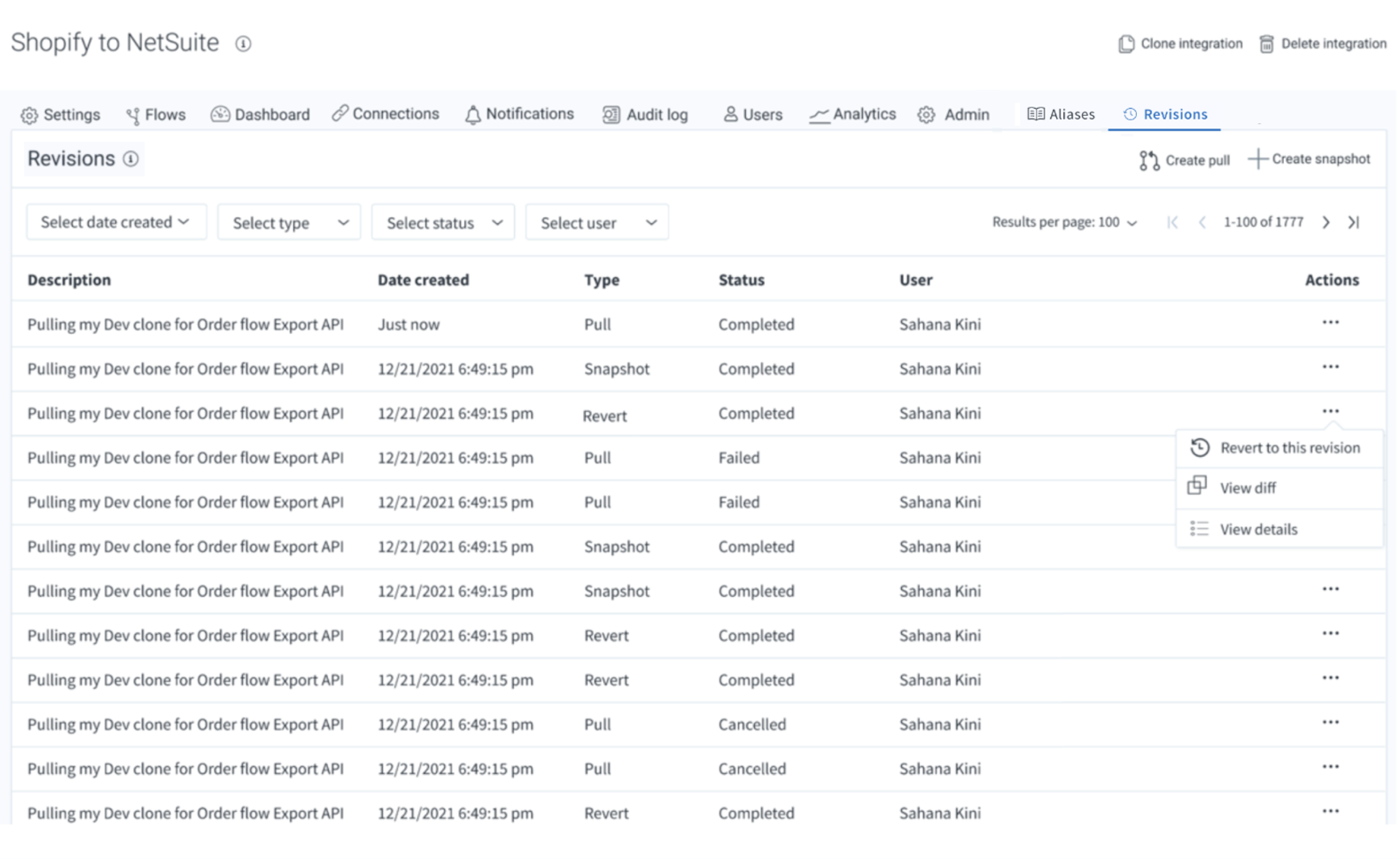1400x859 pixels.
Task: Click Shopify to NetSuite page title
Action: click(115, 43)
